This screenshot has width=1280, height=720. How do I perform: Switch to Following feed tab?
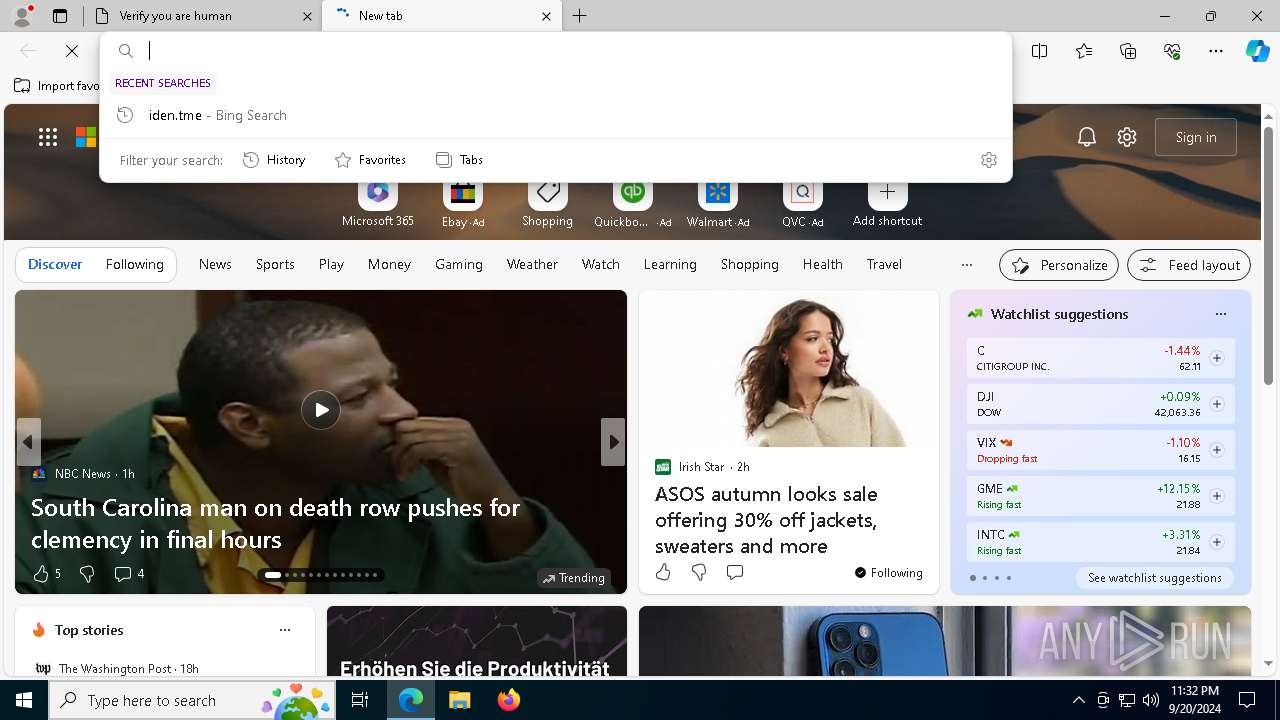pos(134,264)
